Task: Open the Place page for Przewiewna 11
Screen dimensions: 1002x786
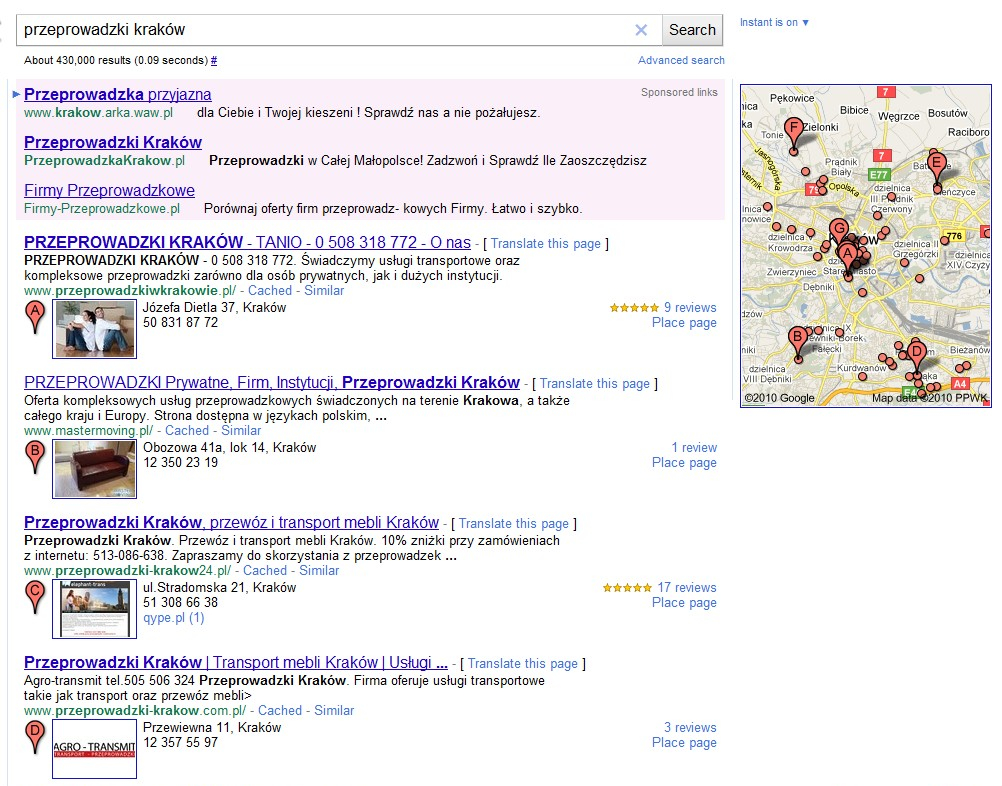Action: coord(684,743)
